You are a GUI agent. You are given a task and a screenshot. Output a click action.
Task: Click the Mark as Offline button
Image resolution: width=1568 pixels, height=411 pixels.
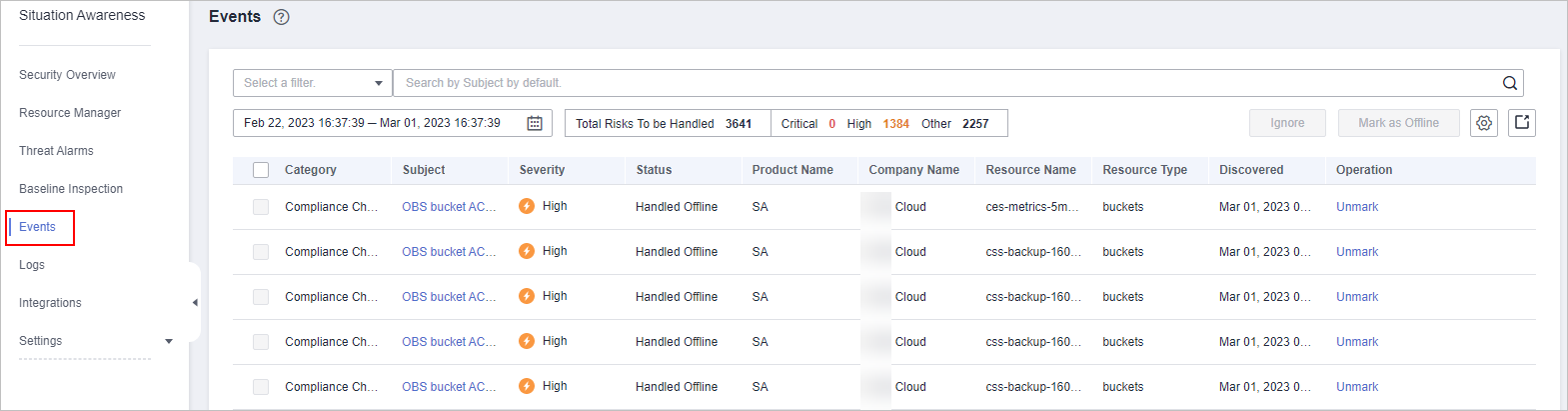(x=1398, y=123)
